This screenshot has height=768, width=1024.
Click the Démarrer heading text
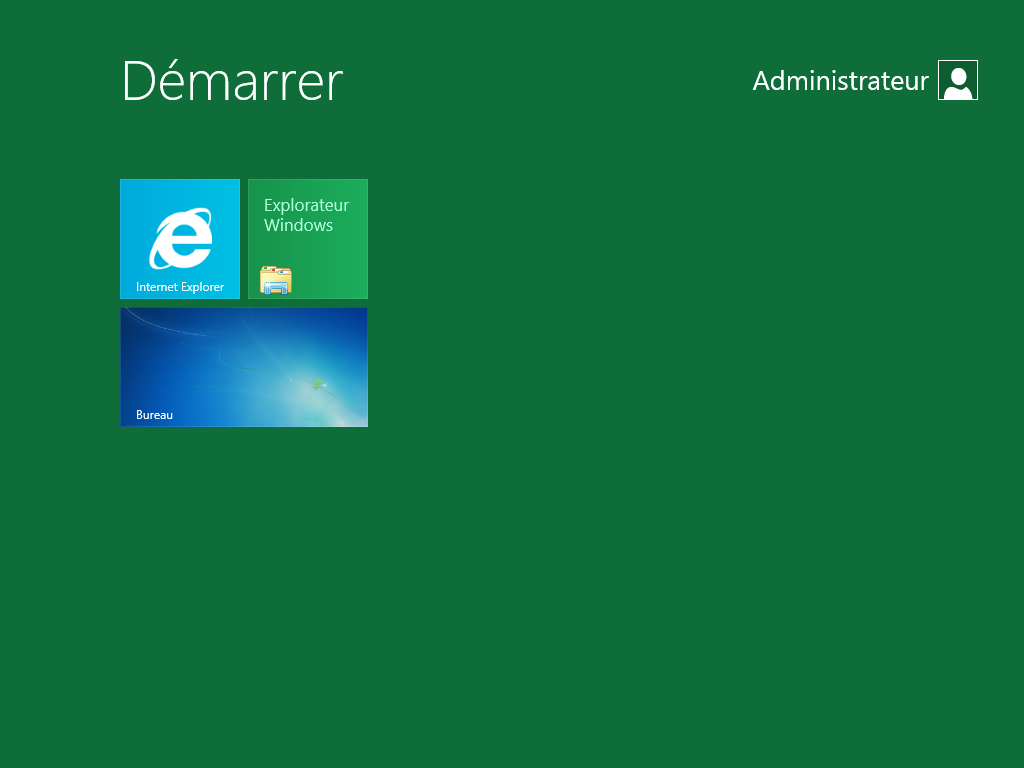[232, 81]
